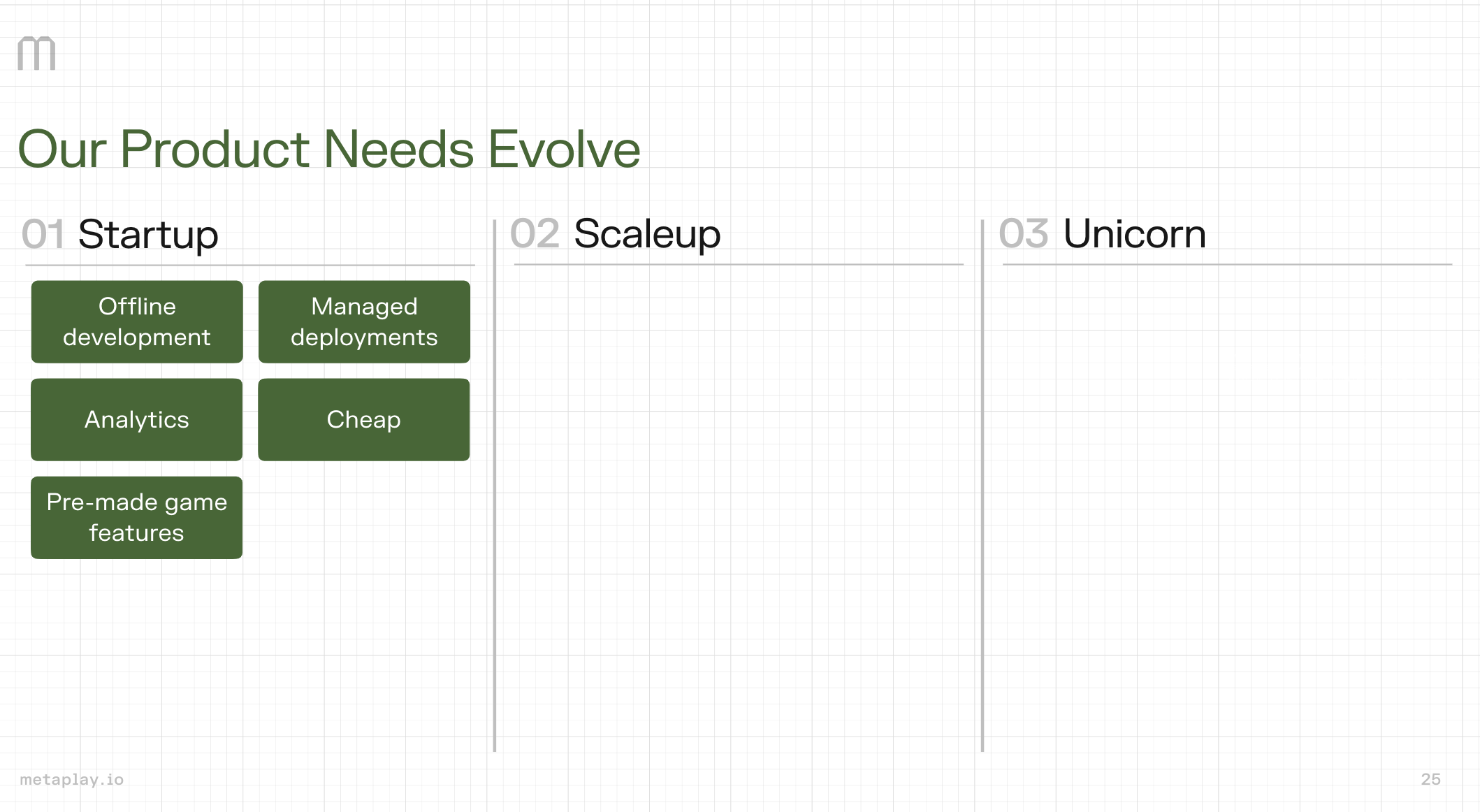
Task: Select the Cheap green box
Action: pos(364,420)
